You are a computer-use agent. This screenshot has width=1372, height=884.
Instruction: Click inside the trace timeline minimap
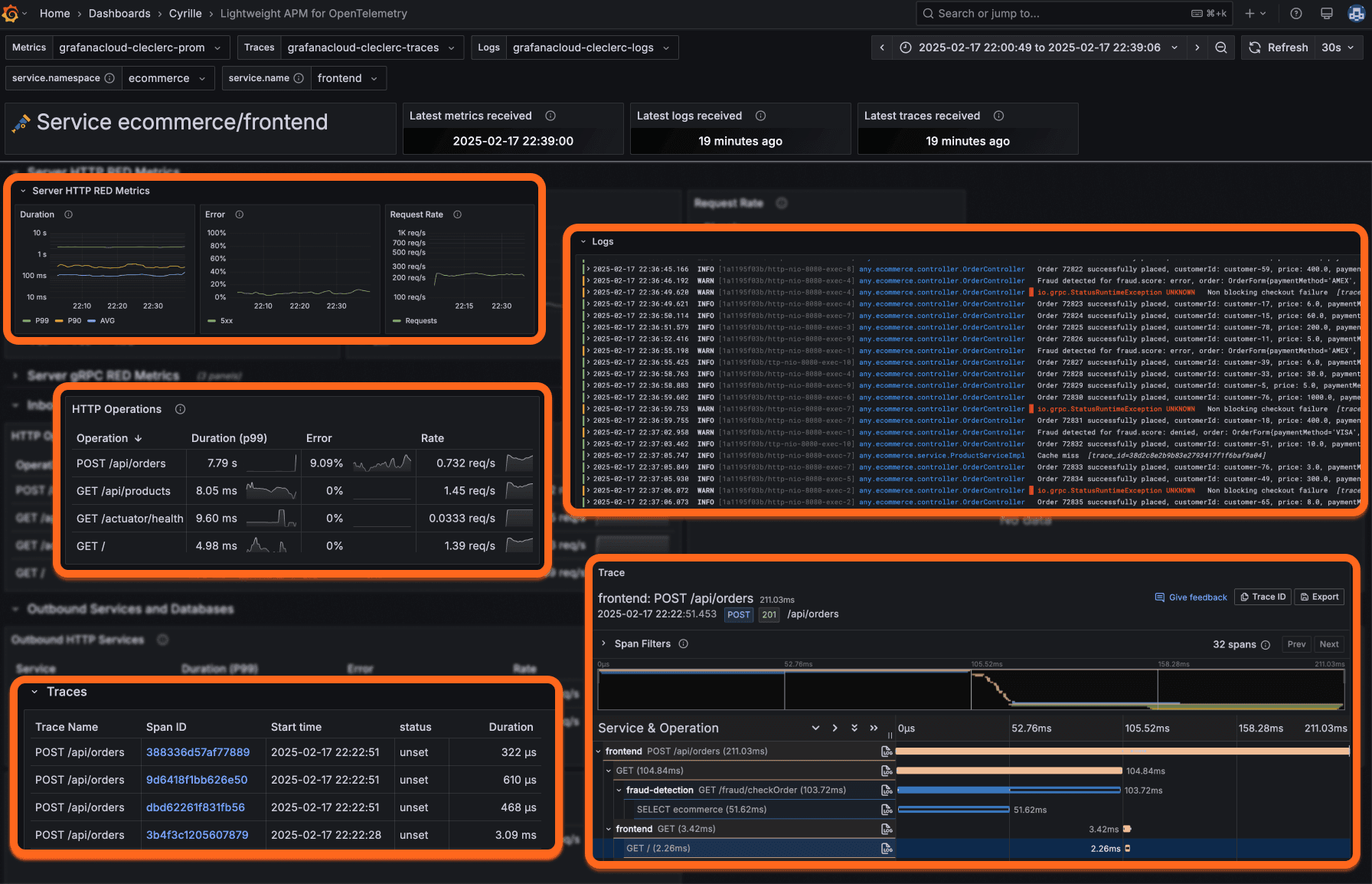point(972,689)
